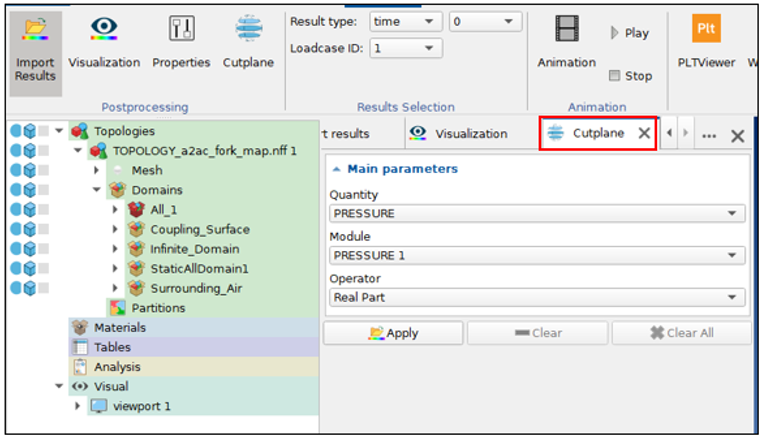Open the Animation filmstrip icon
Image resolution: width=764 pixels, height=438 pixels.
[x=567, y=28]
